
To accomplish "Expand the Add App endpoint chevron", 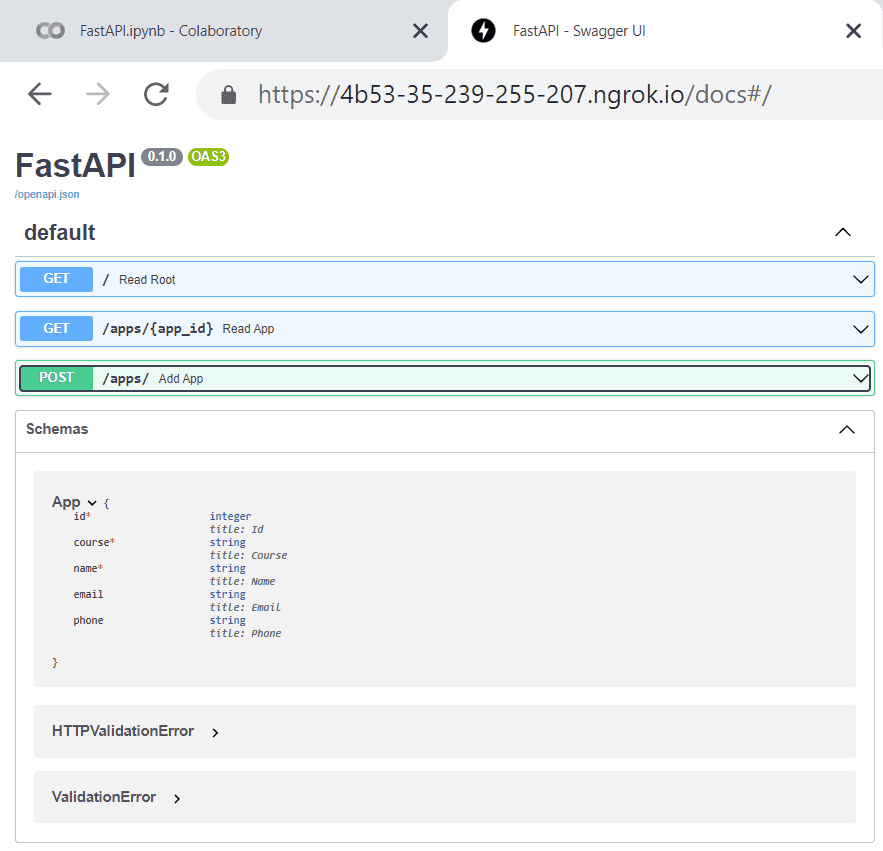I will coord(860,378).
